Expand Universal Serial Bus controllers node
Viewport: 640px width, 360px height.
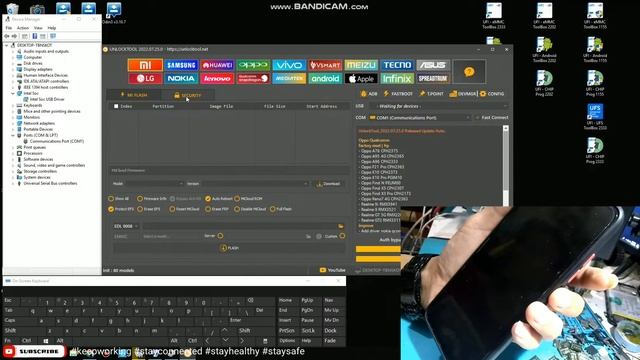(13, 183)
